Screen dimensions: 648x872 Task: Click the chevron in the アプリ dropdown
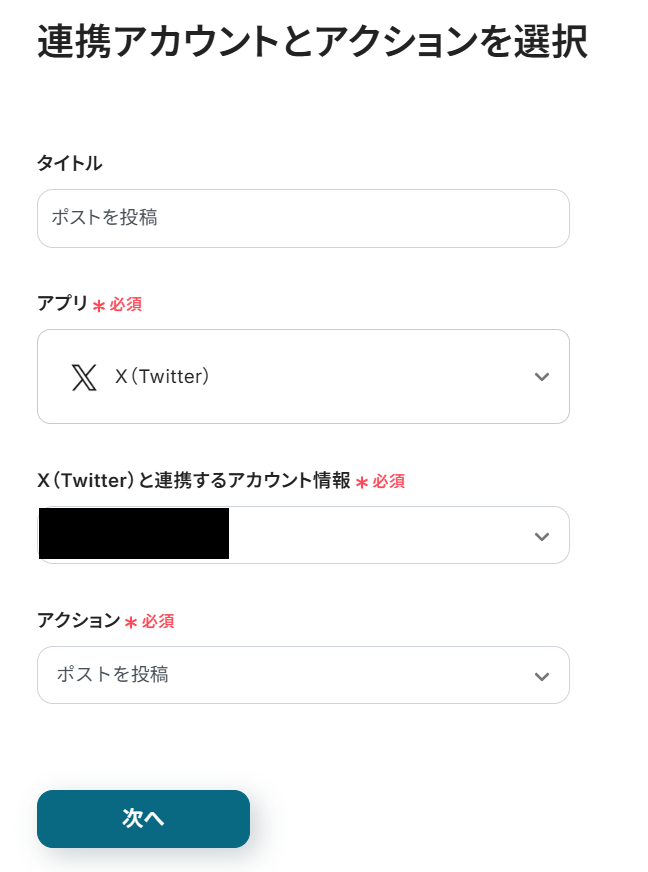click(x=542, y=377)
